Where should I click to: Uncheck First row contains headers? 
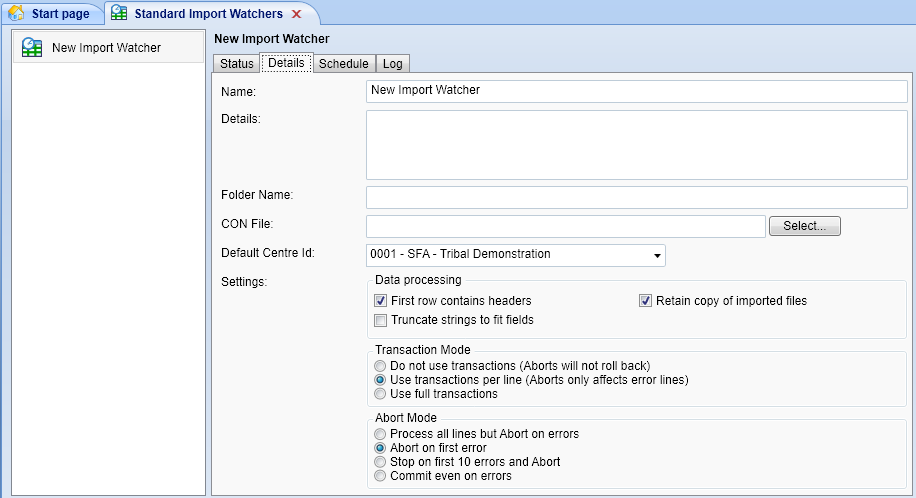pos(380,301)
